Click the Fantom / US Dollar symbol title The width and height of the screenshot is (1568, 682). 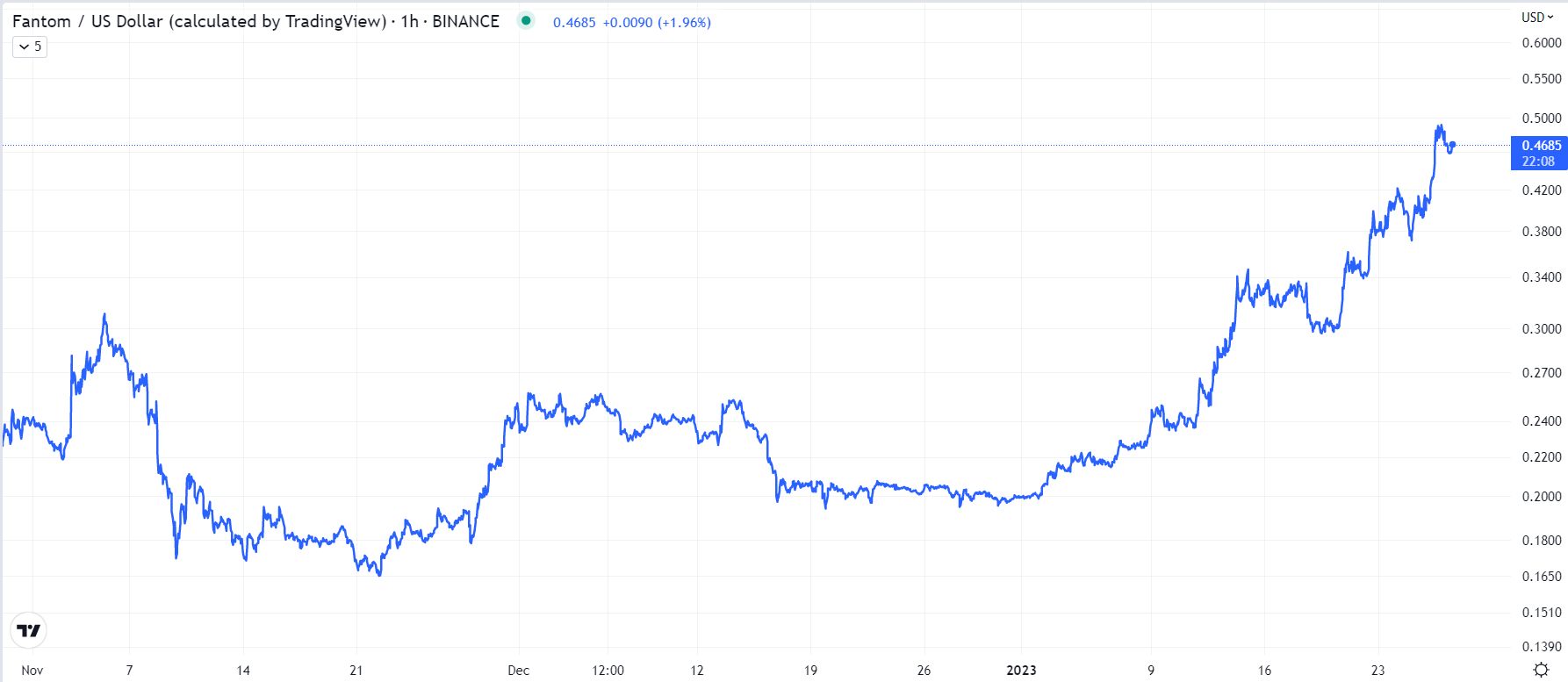click(199, 21)
